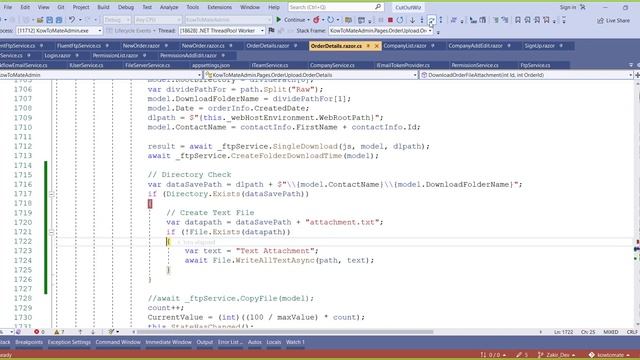Click the Undo arrow icon
Screen dimensions: 640x360
point(72,20)
